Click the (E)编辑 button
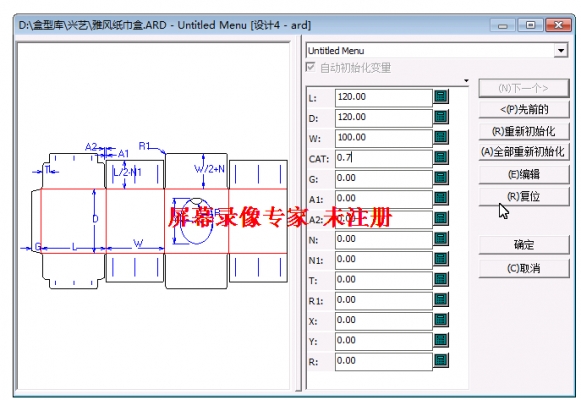 [524, 174]
